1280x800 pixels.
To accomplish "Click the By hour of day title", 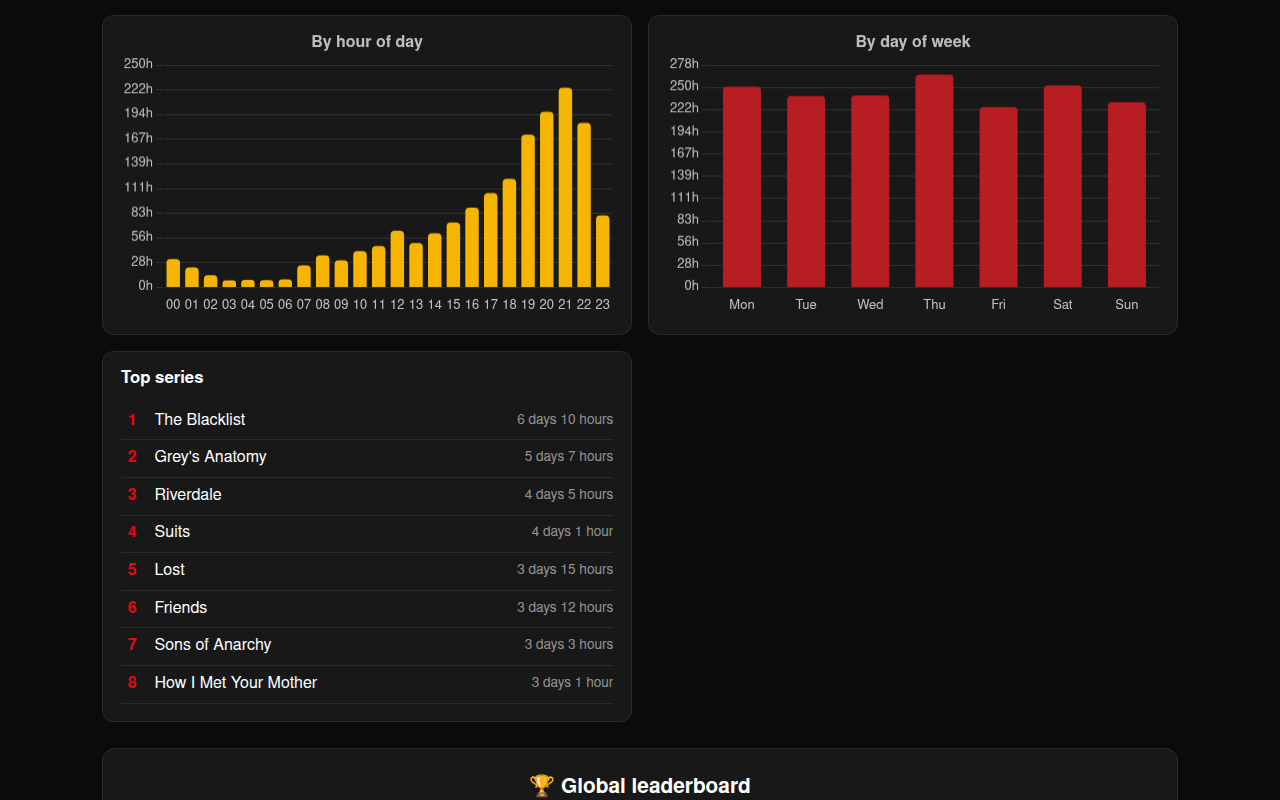I will coord(367,42).
